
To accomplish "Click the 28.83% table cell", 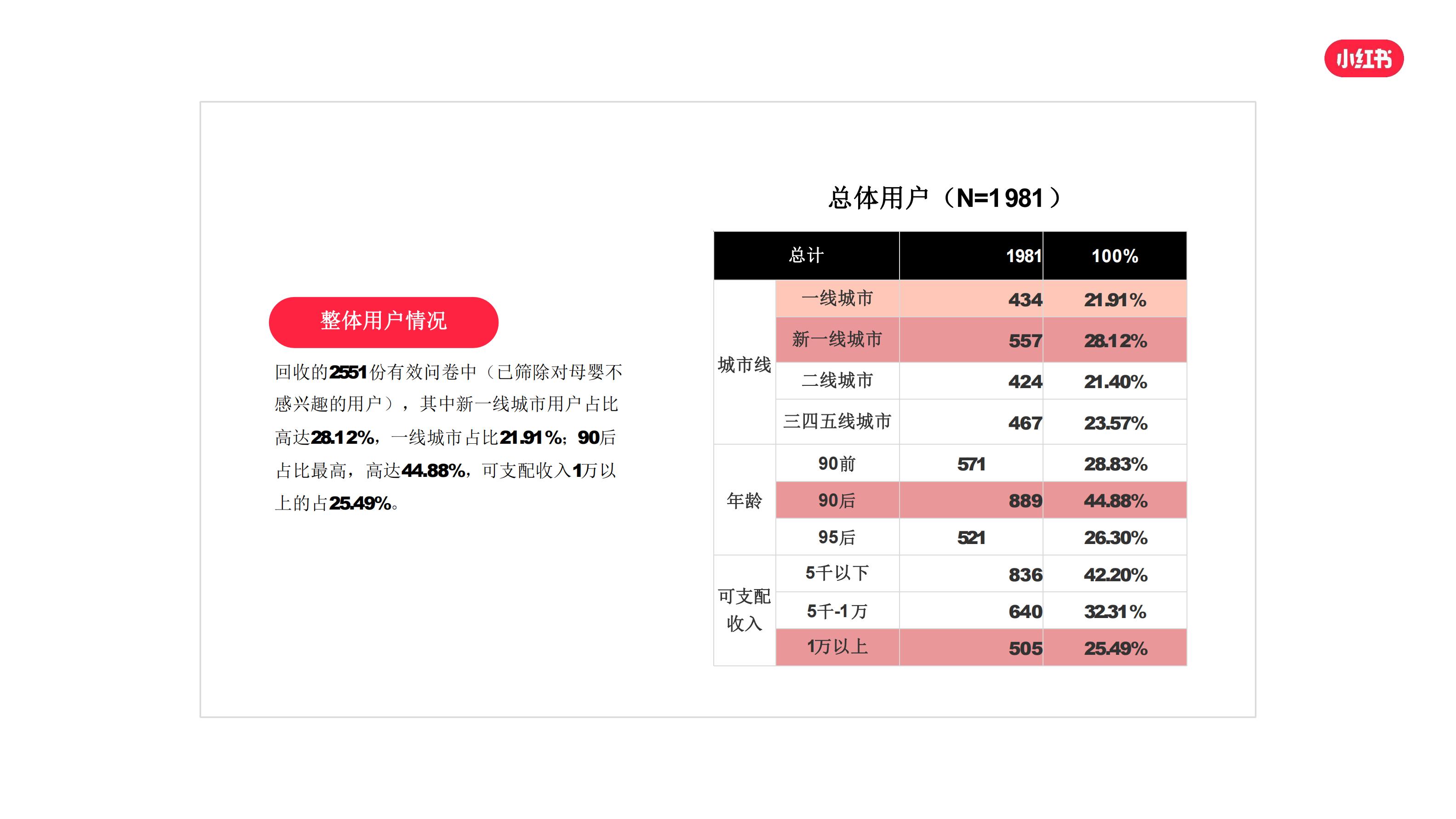I will point(1114,463).
